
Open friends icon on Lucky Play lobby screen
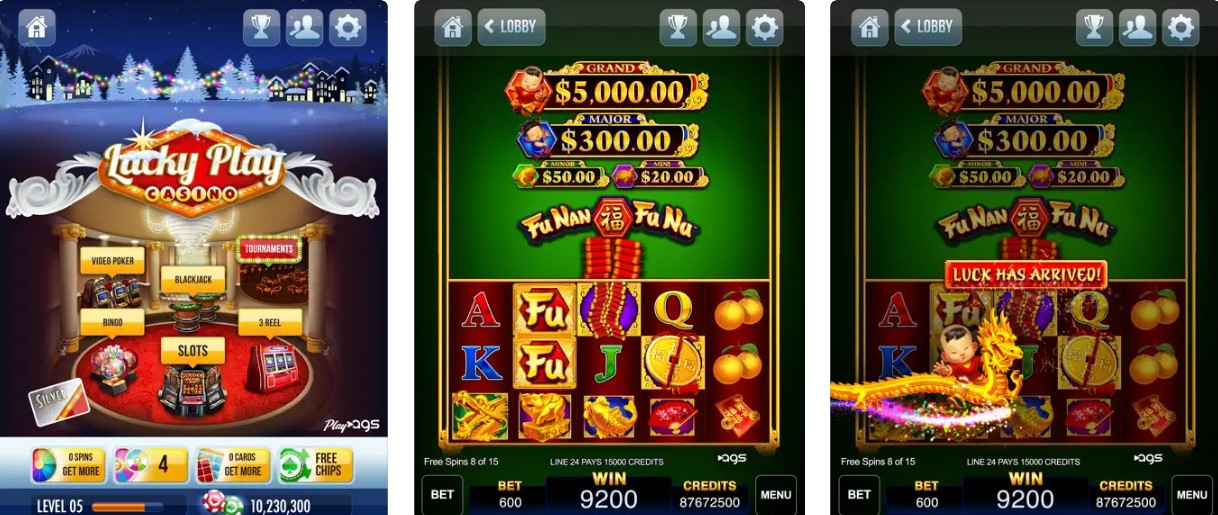click(304, 27)
